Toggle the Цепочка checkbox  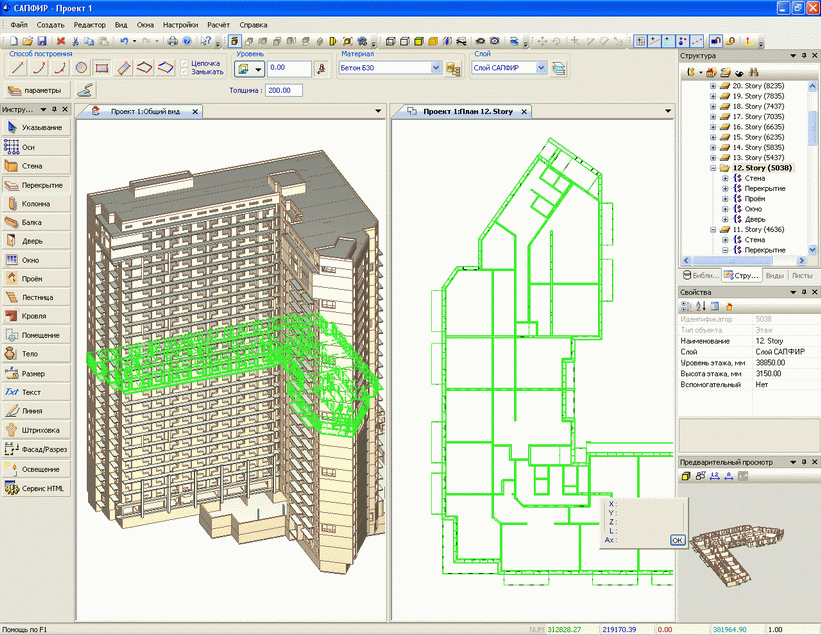point(186,63)
